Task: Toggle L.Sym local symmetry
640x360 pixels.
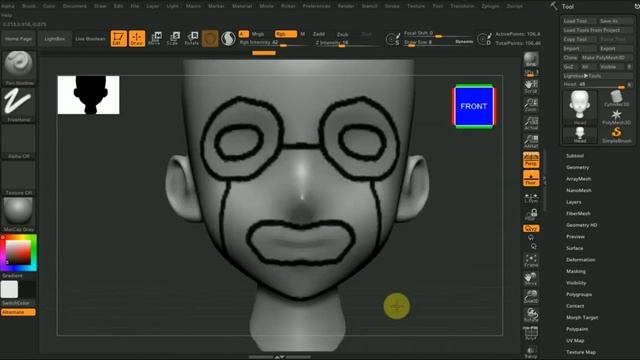Action: [531, 198]
